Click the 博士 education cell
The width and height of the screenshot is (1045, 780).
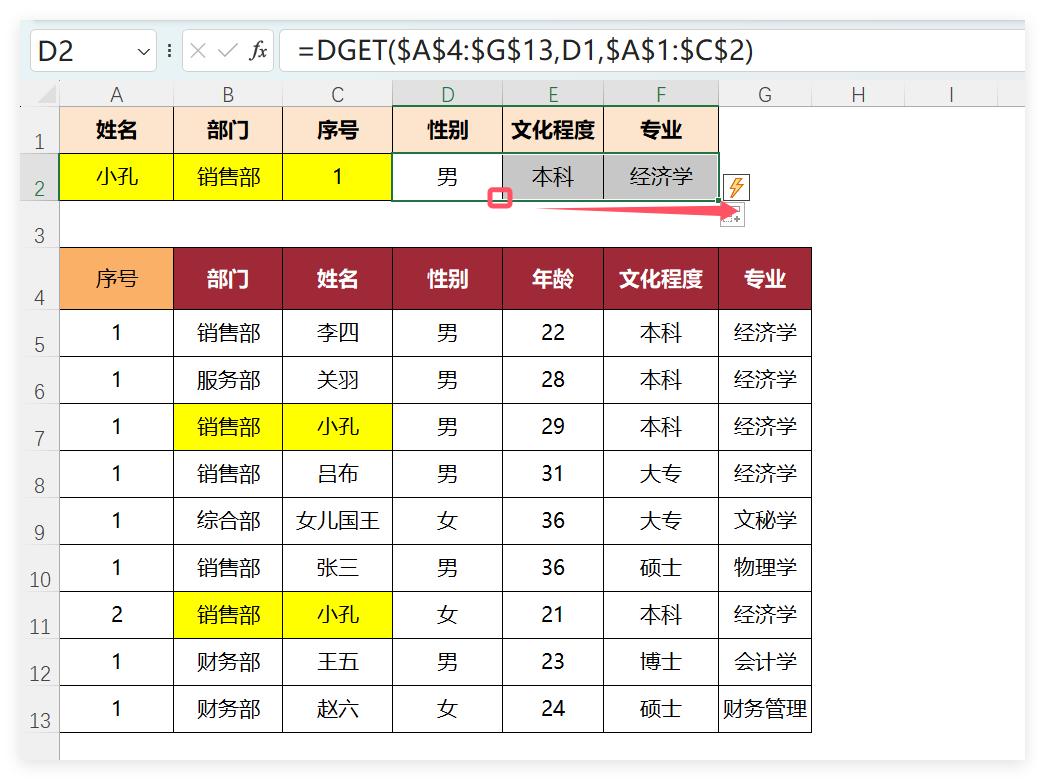tap(660, 662)
